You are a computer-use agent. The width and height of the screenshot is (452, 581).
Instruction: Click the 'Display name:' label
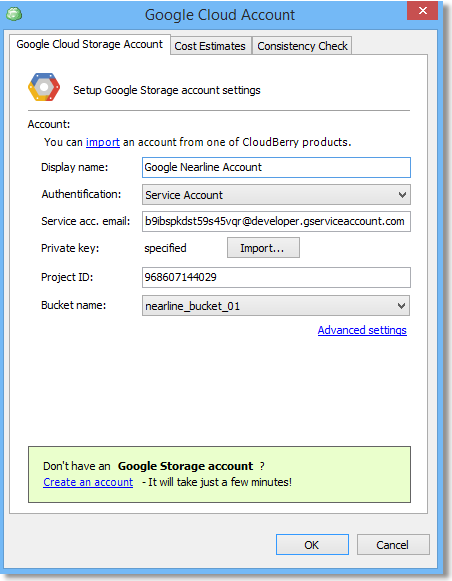tap(74, 167)
